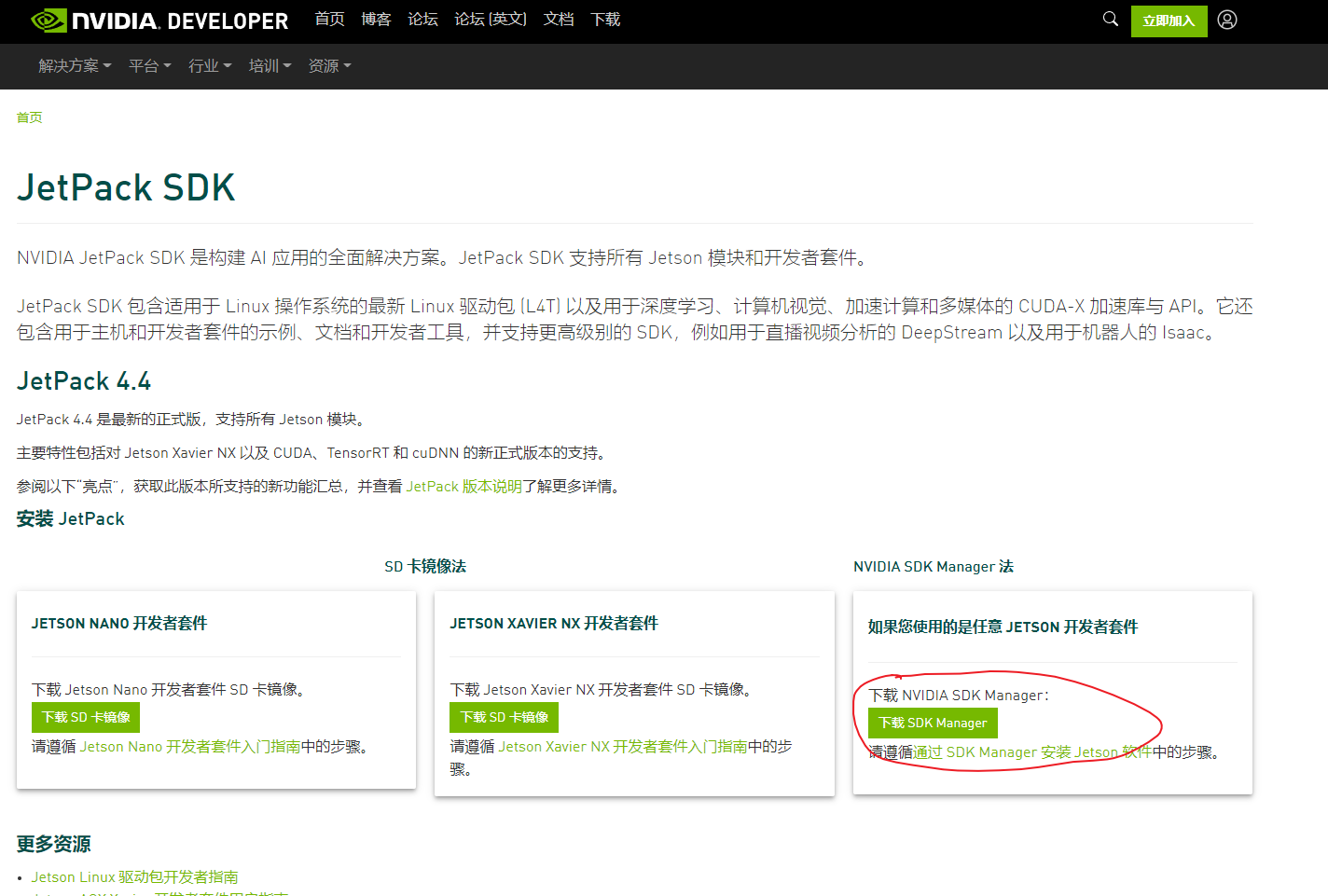The width and height of the screenshot is (1328, 896).
Task: Click the JetPack 4.4 heading
Action: 84,381
